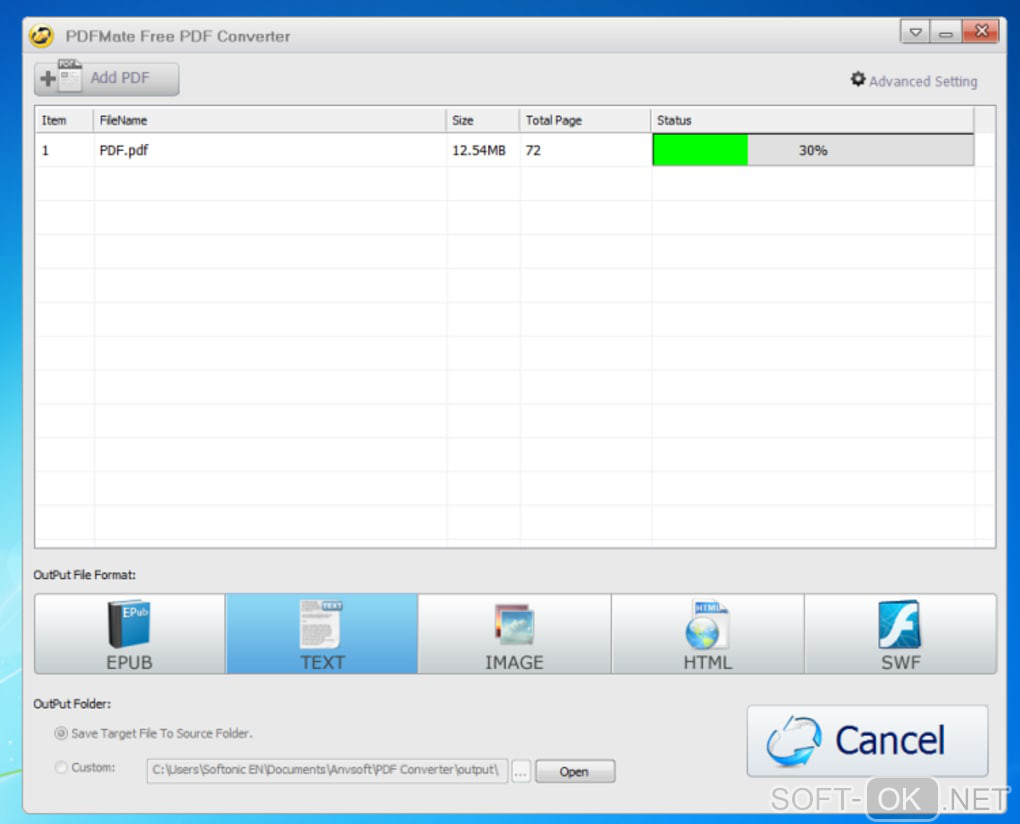Viewport: 1020px width, 824px height.
Task: Cancel the running conversion
Action: [867, 741]
